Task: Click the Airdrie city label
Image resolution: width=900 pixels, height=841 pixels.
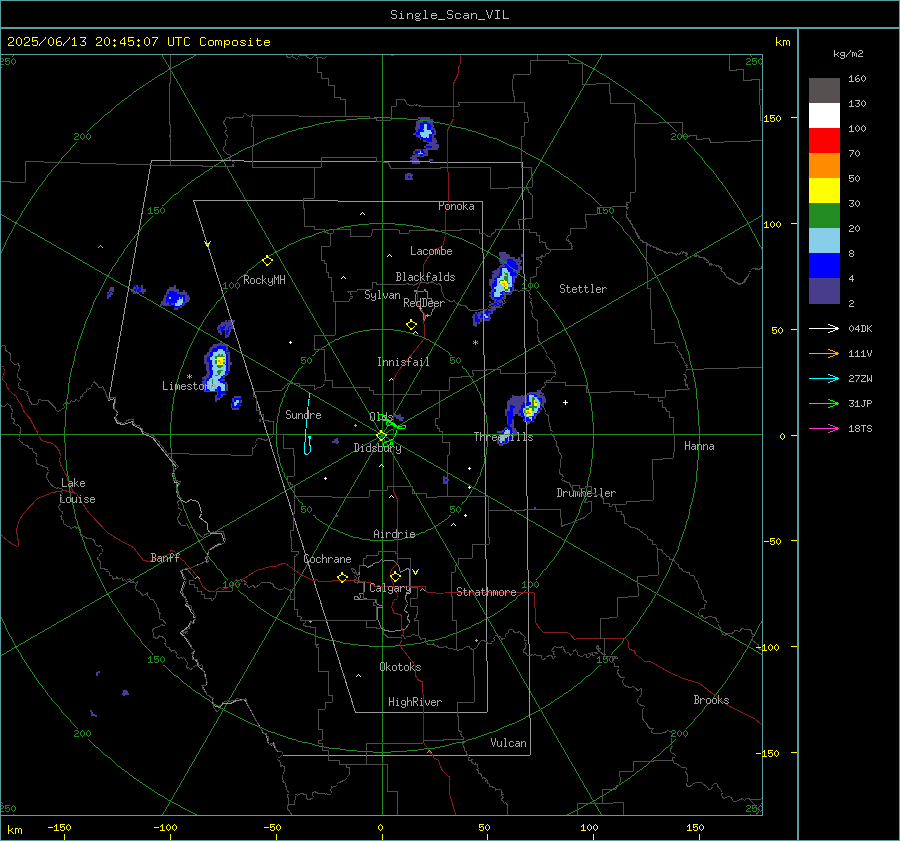Action: [x=394, y=534]
